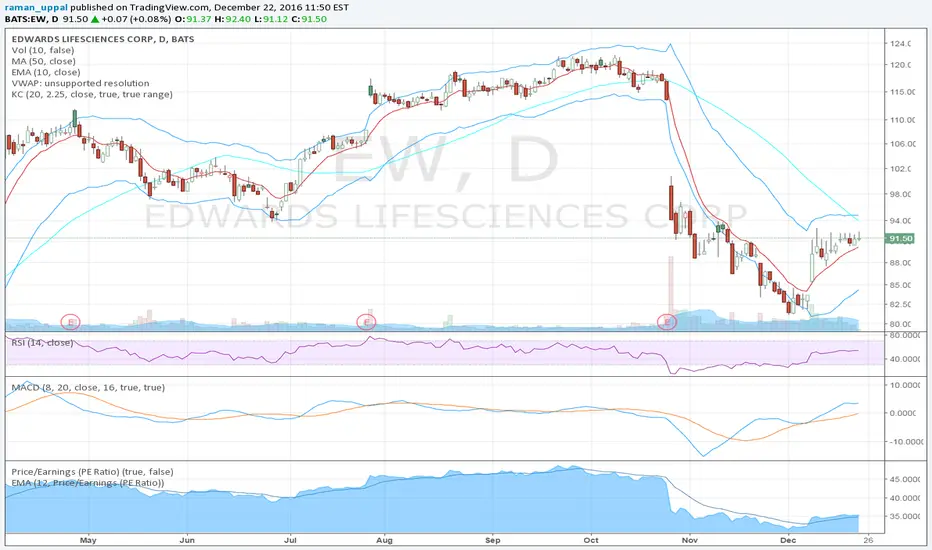Click 'VWAP: unsupported resolution' legend line
The width and height of the screenshot is (932, 550).
(80, 83)
